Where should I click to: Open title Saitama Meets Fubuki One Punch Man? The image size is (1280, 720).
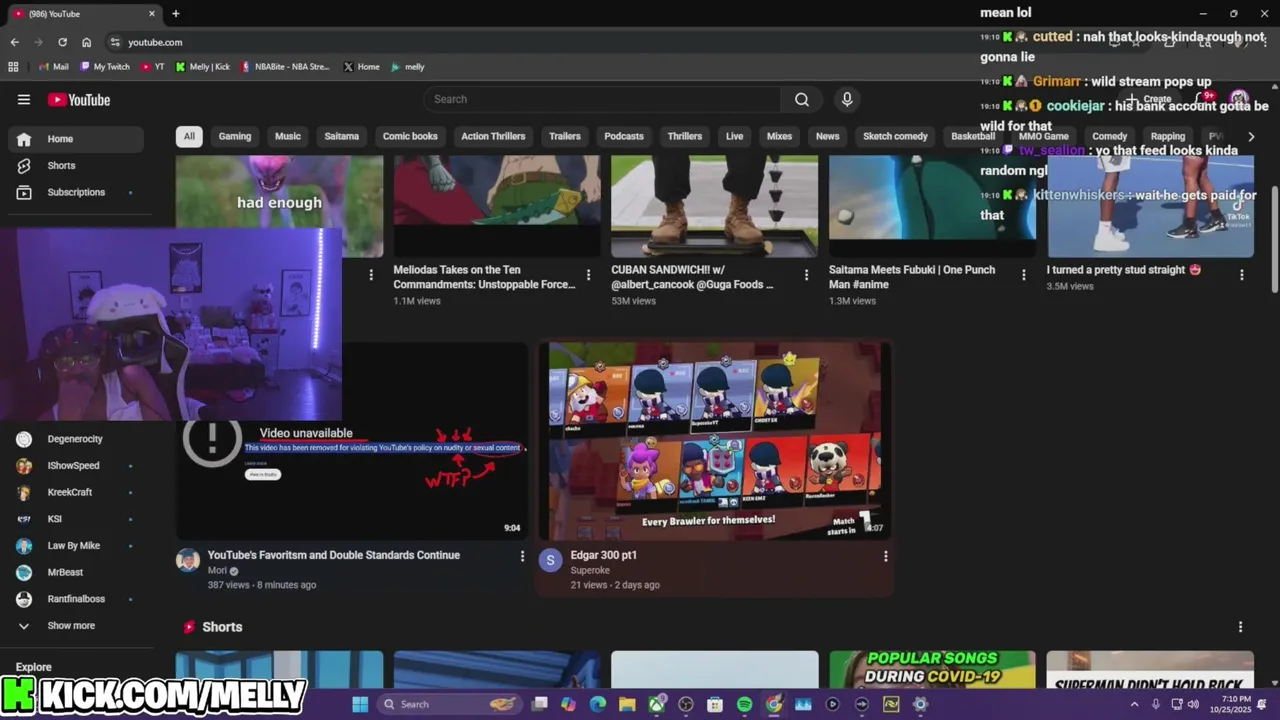point(912,277)
